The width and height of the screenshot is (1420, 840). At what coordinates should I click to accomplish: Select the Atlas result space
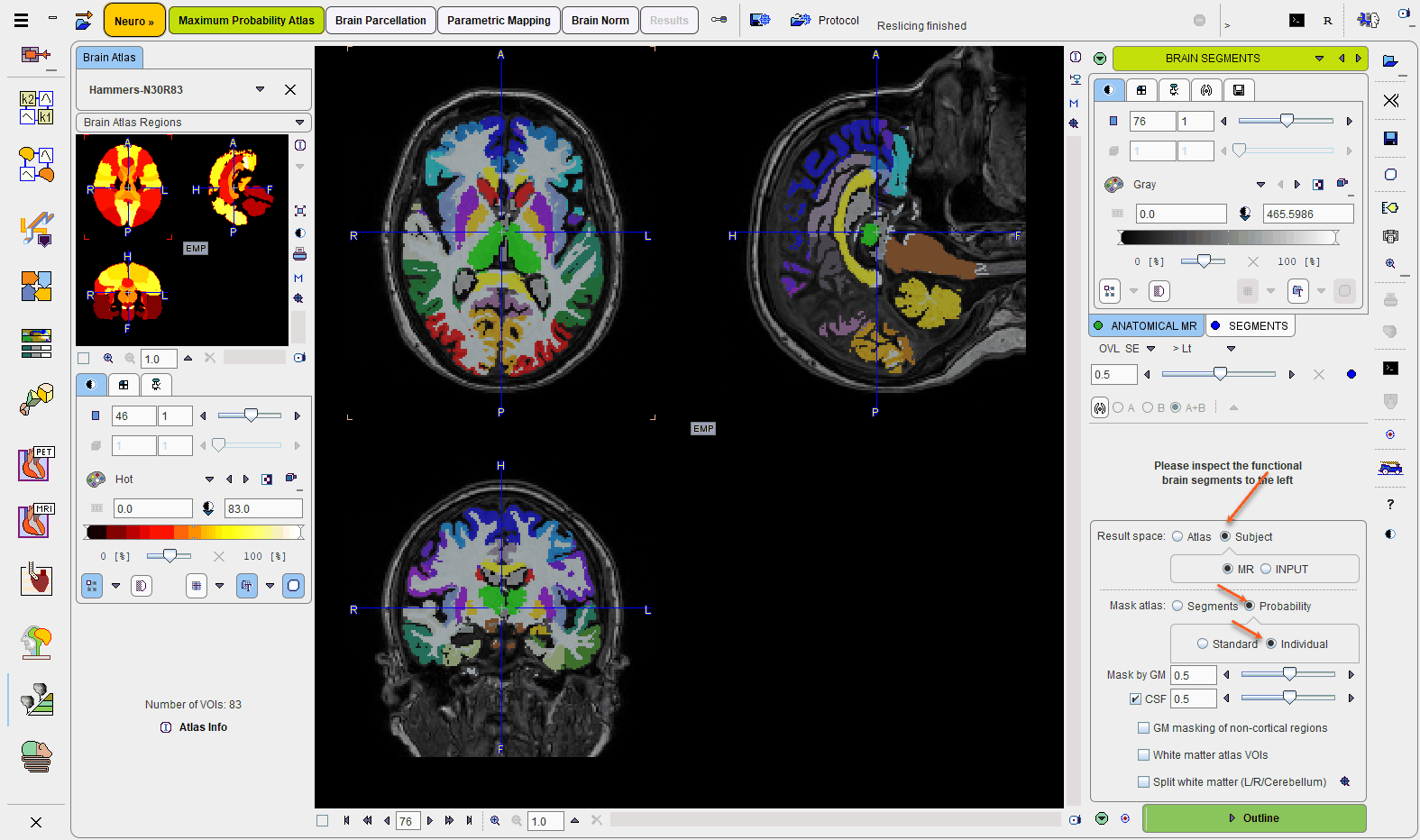(x=1177, y=536)
